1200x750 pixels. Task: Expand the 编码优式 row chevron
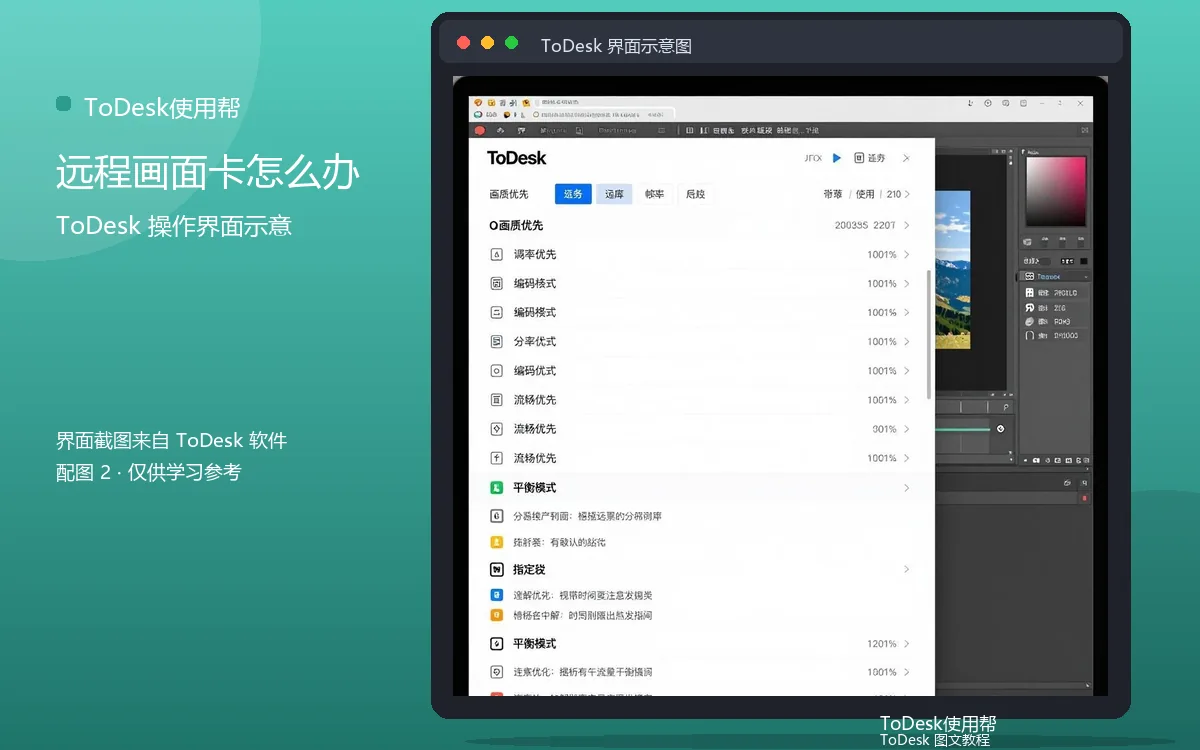point(907,371)
